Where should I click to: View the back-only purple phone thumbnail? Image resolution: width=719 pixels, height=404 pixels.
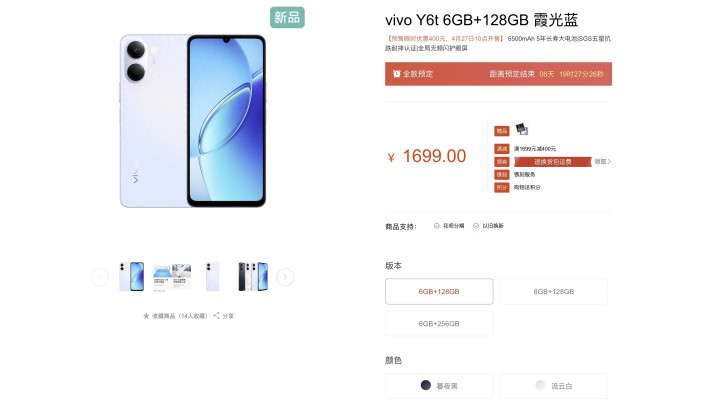(x=213, y=277)
